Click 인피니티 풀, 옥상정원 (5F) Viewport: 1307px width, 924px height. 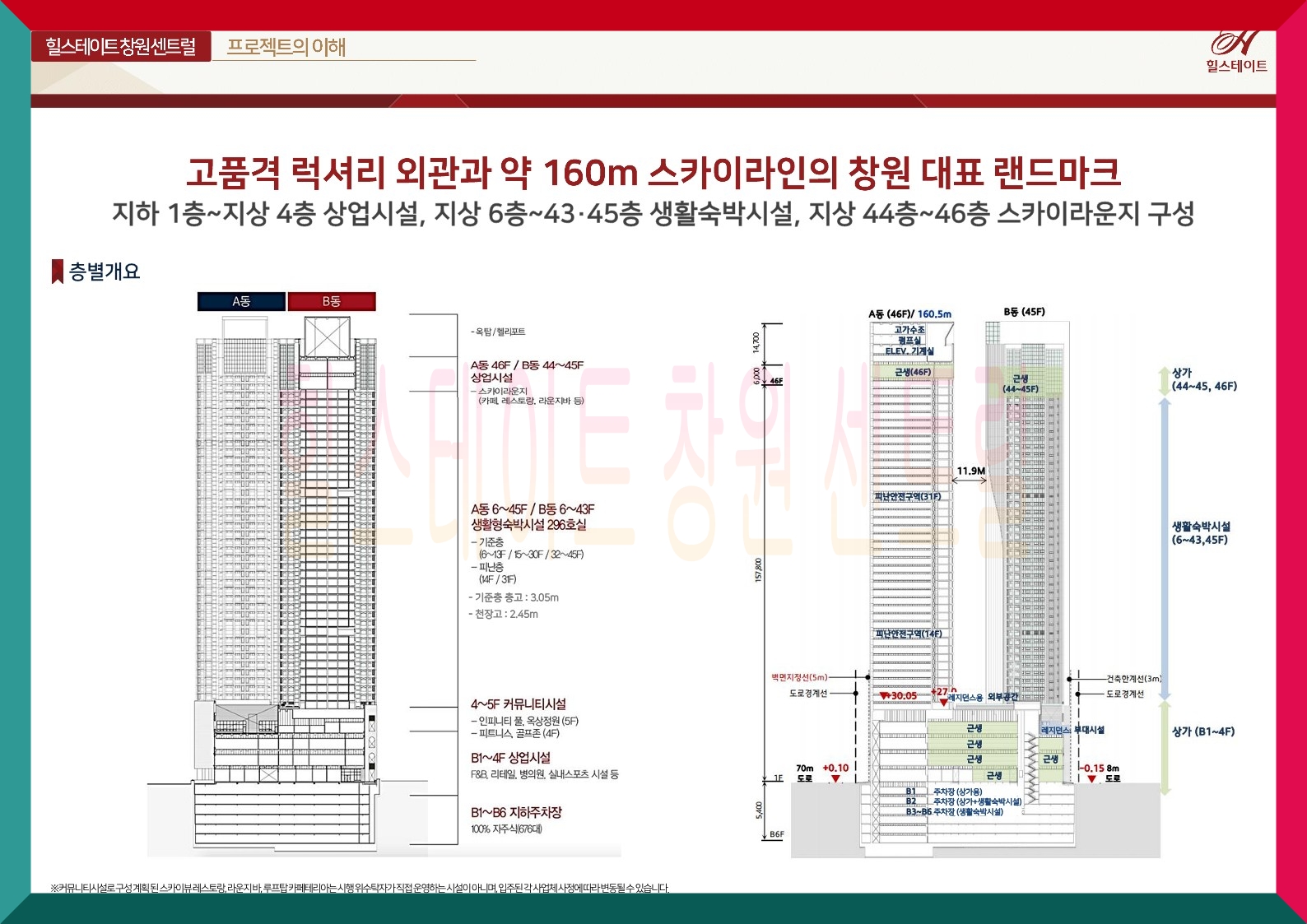(525, 722)
